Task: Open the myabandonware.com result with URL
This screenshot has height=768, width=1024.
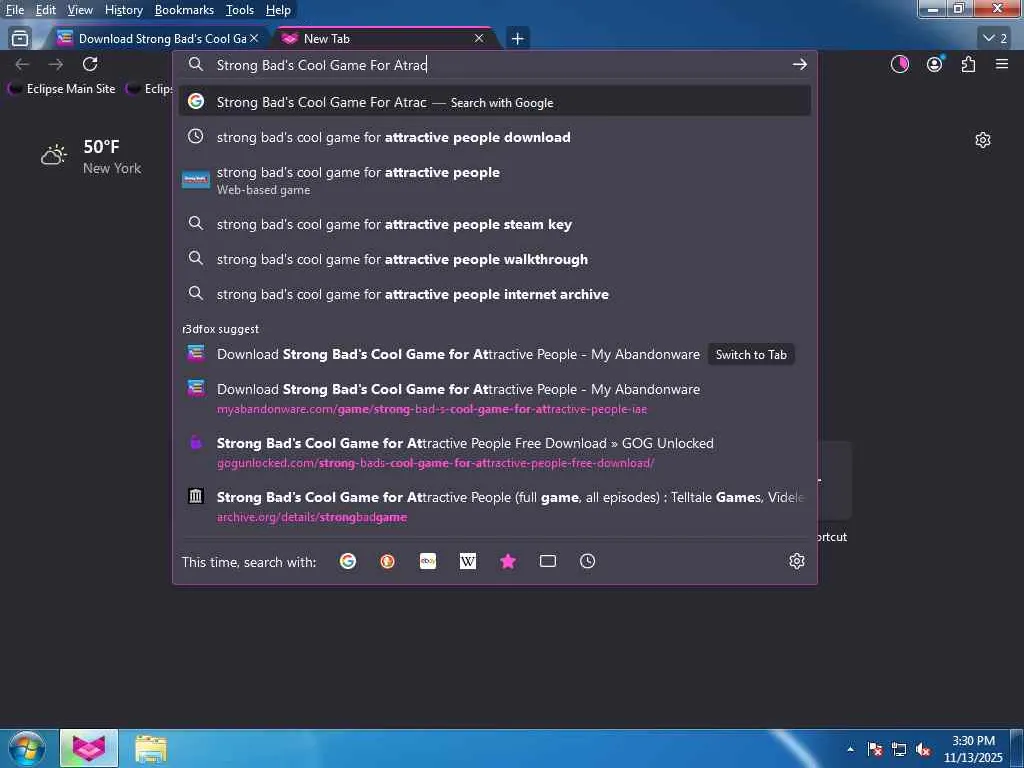Action: click(x=494, y=398)
